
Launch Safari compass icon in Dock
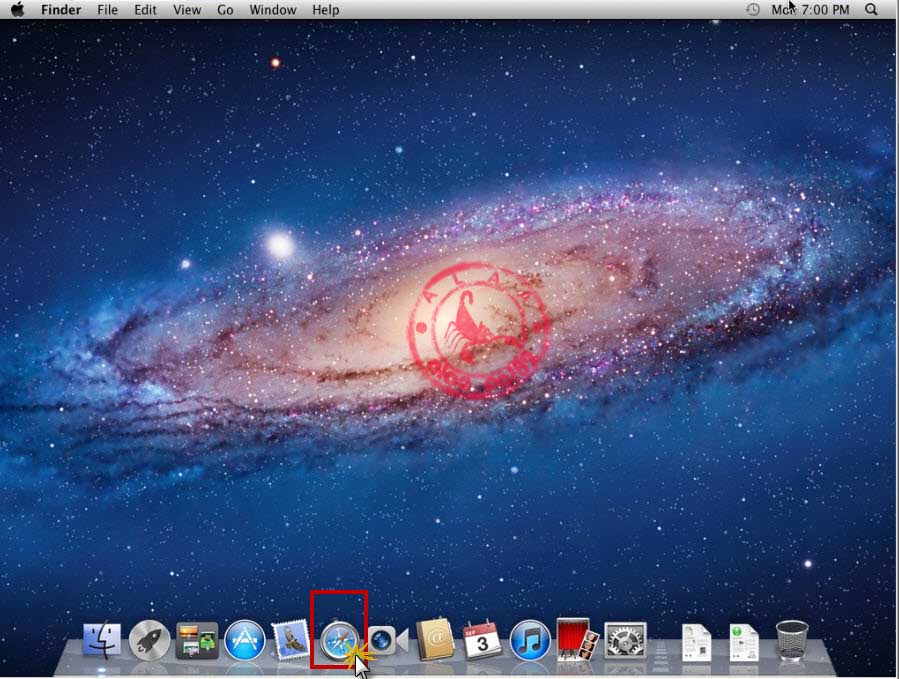339,641
